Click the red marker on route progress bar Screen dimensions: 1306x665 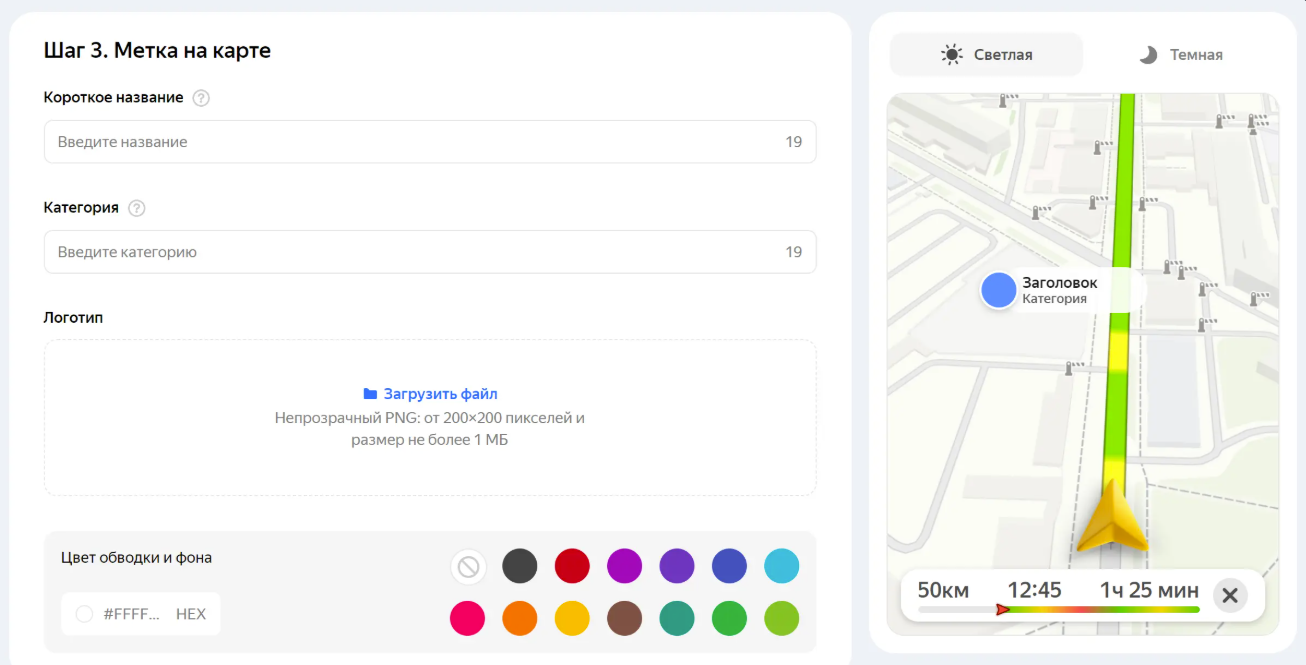click(x=1002, y=609)
